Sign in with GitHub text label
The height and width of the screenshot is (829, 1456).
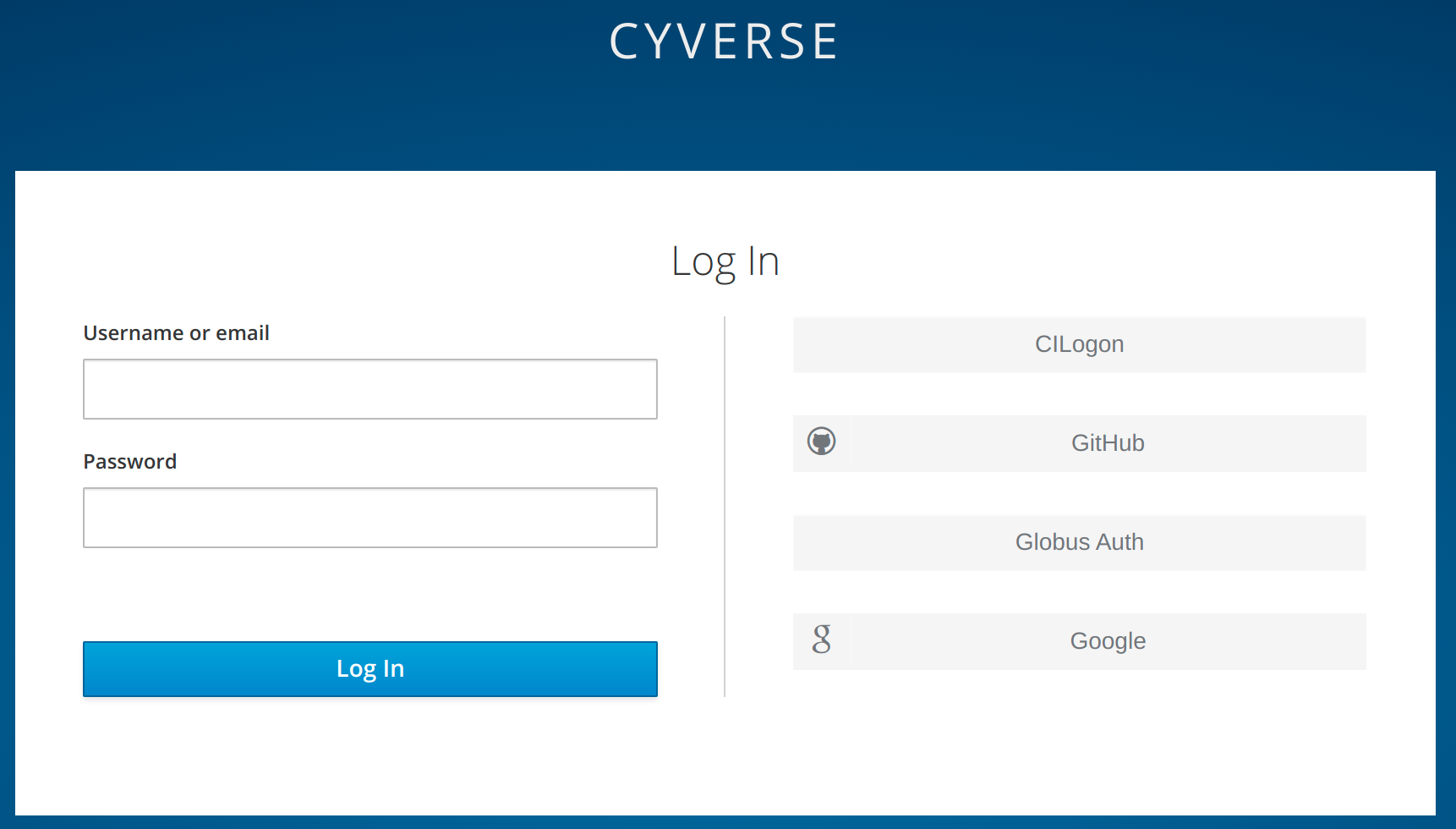(x=1108, y=443)
